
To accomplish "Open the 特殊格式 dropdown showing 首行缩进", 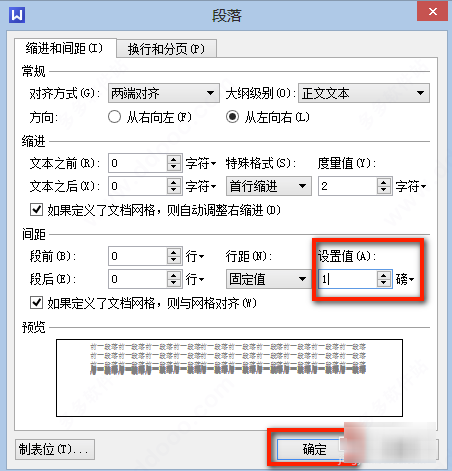I will [x=269, y=186].
